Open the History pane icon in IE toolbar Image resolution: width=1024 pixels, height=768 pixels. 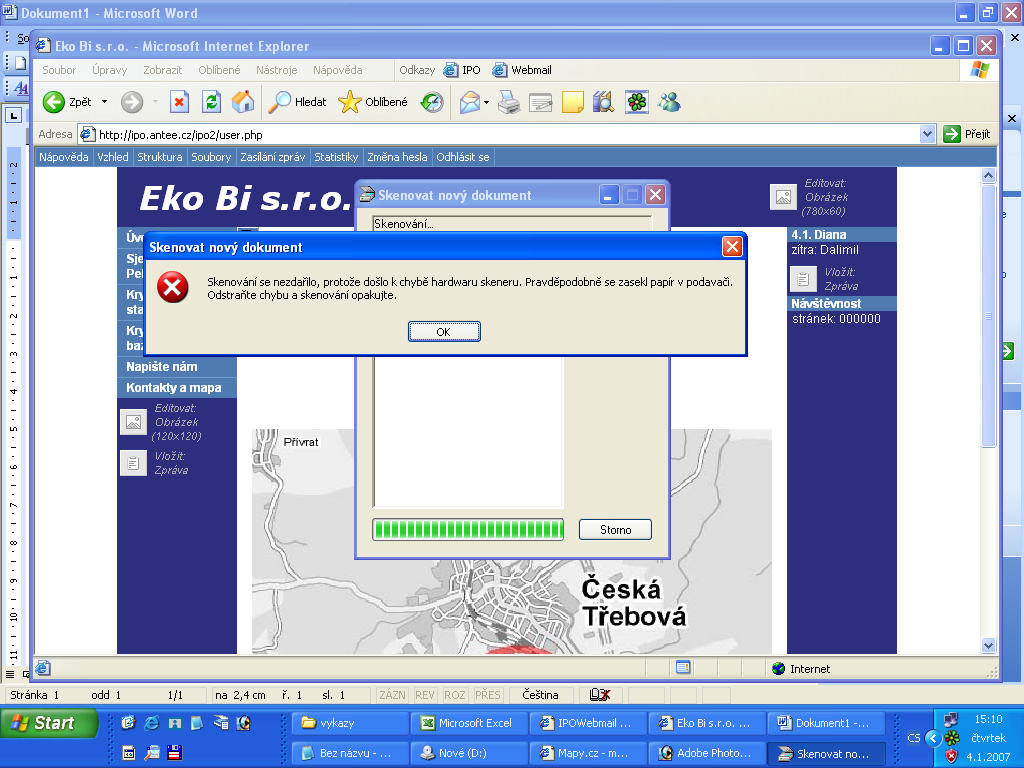[432, 102]
